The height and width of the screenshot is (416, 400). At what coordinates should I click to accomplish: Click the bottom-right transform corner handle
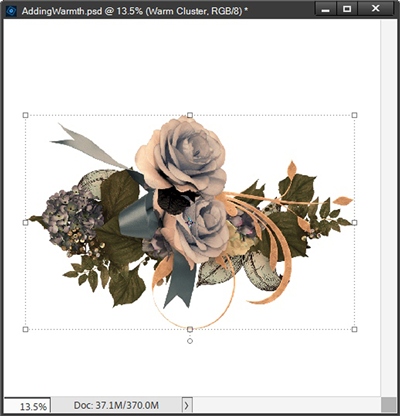coord(354,329)
